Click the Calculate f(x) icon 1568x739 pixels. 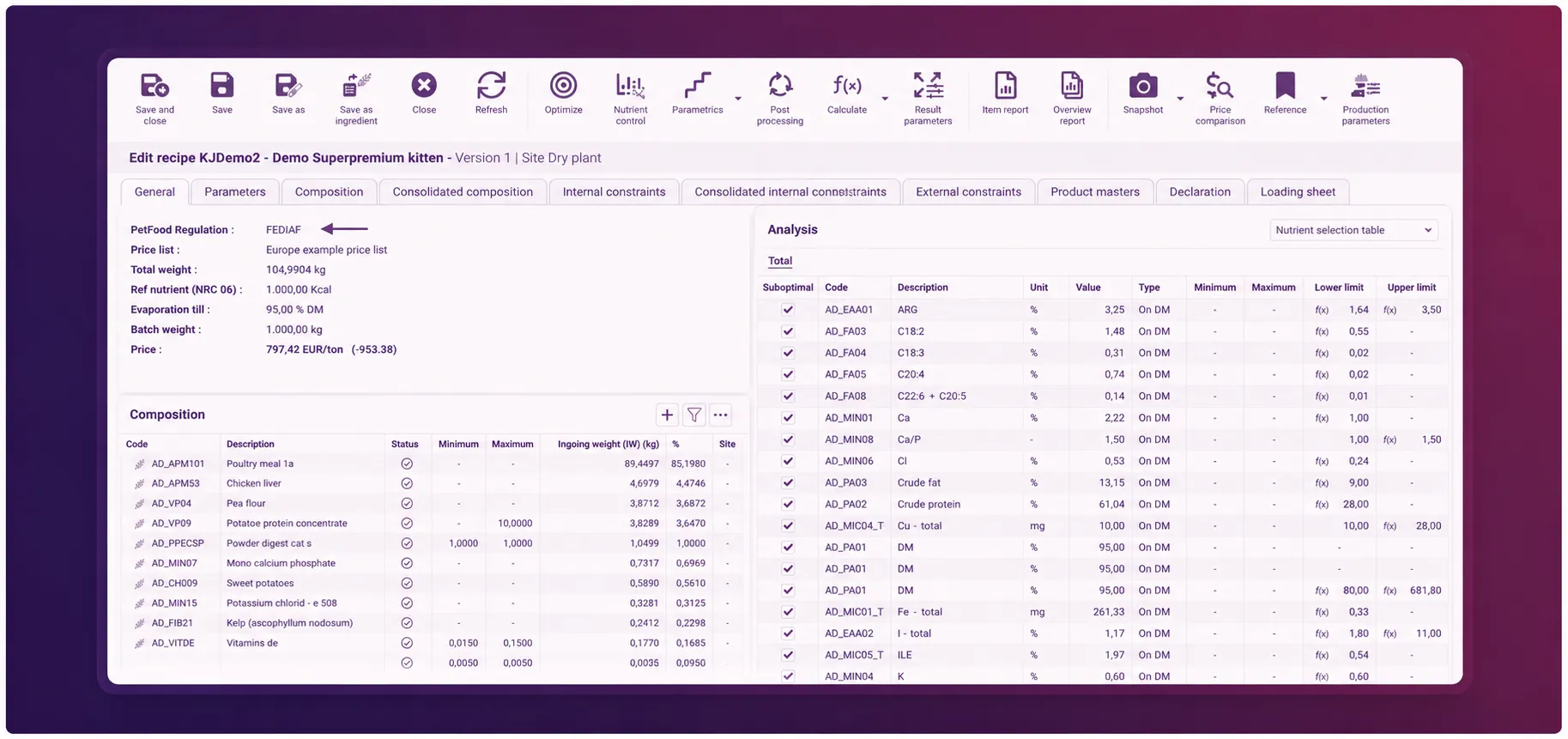[x=847, y=85]
